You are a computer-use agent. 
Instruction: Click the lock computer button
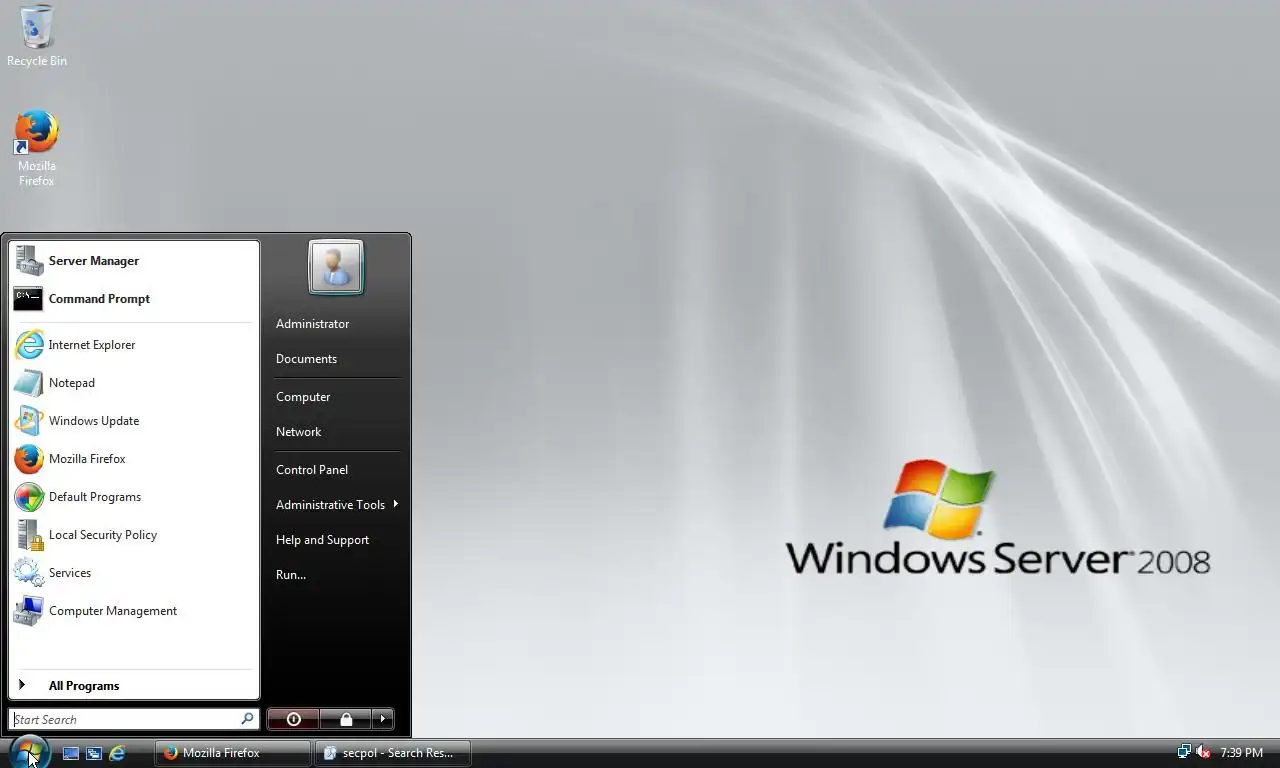[346, 719]
